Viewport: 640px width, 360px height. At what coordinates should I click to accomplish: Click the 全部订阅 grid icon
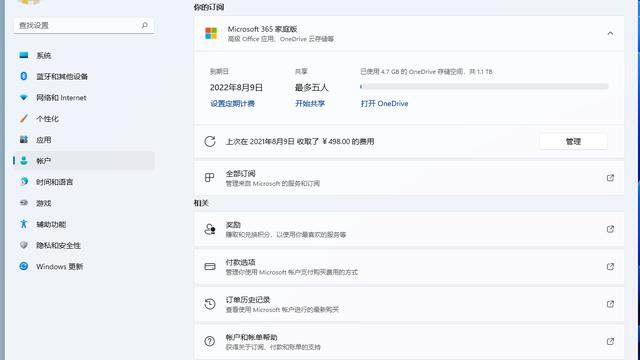(209, 178)
